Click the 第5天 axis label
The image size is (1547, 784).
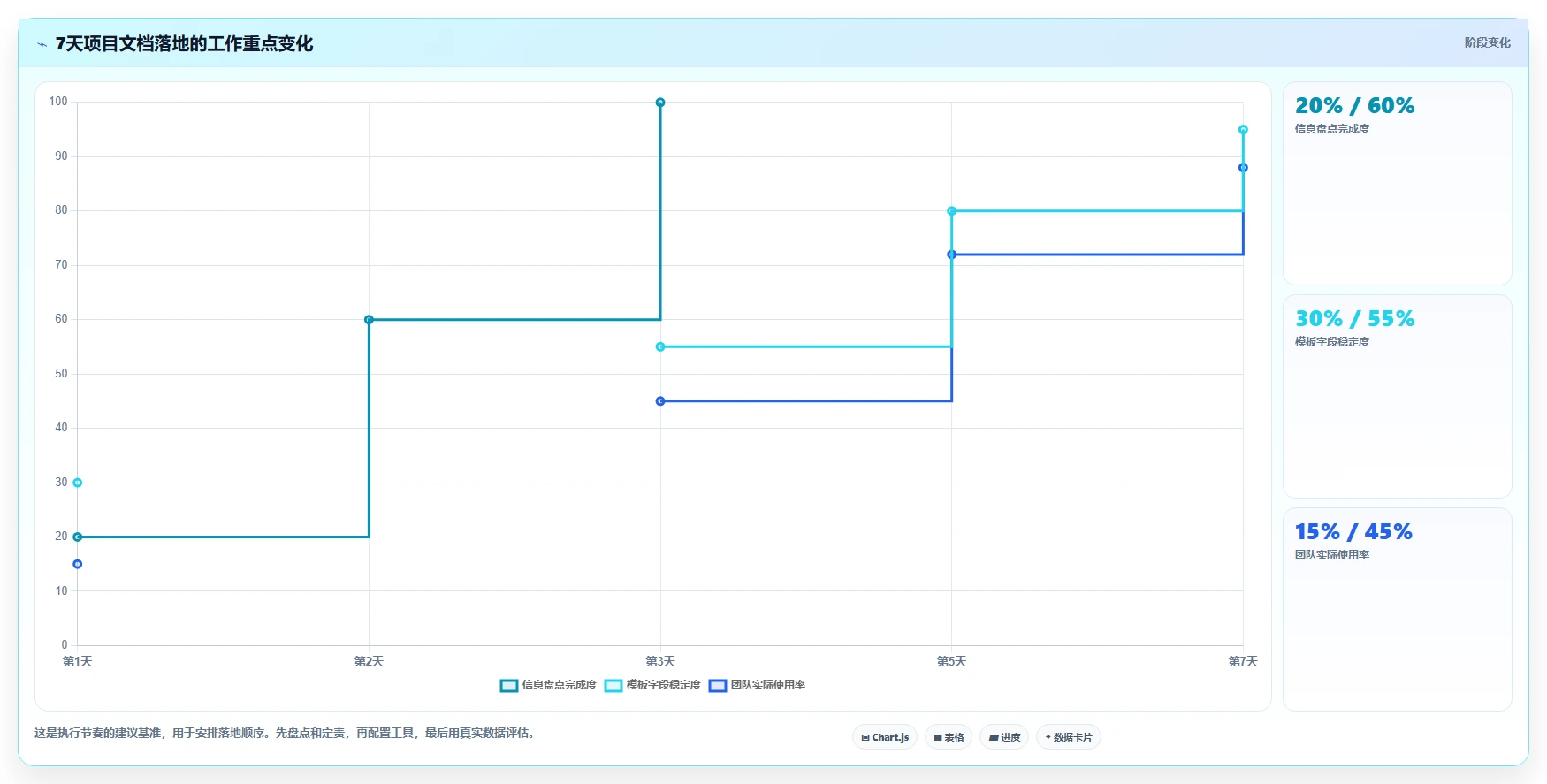coord(952,662)
